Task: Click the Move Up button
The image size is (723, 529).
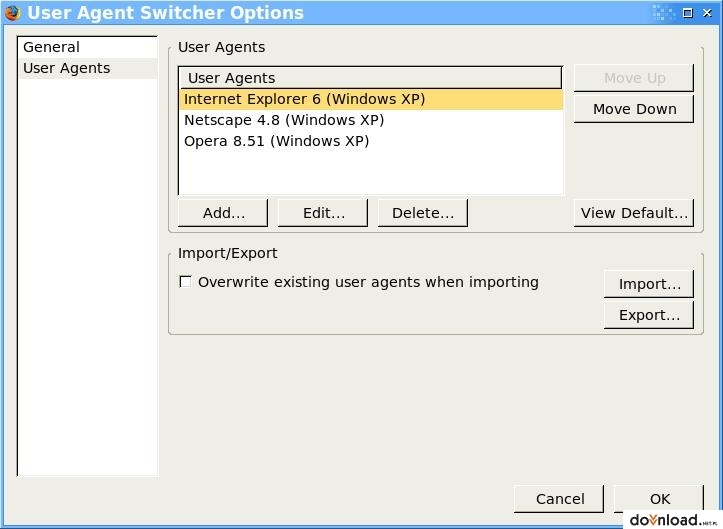Action: 634,78
